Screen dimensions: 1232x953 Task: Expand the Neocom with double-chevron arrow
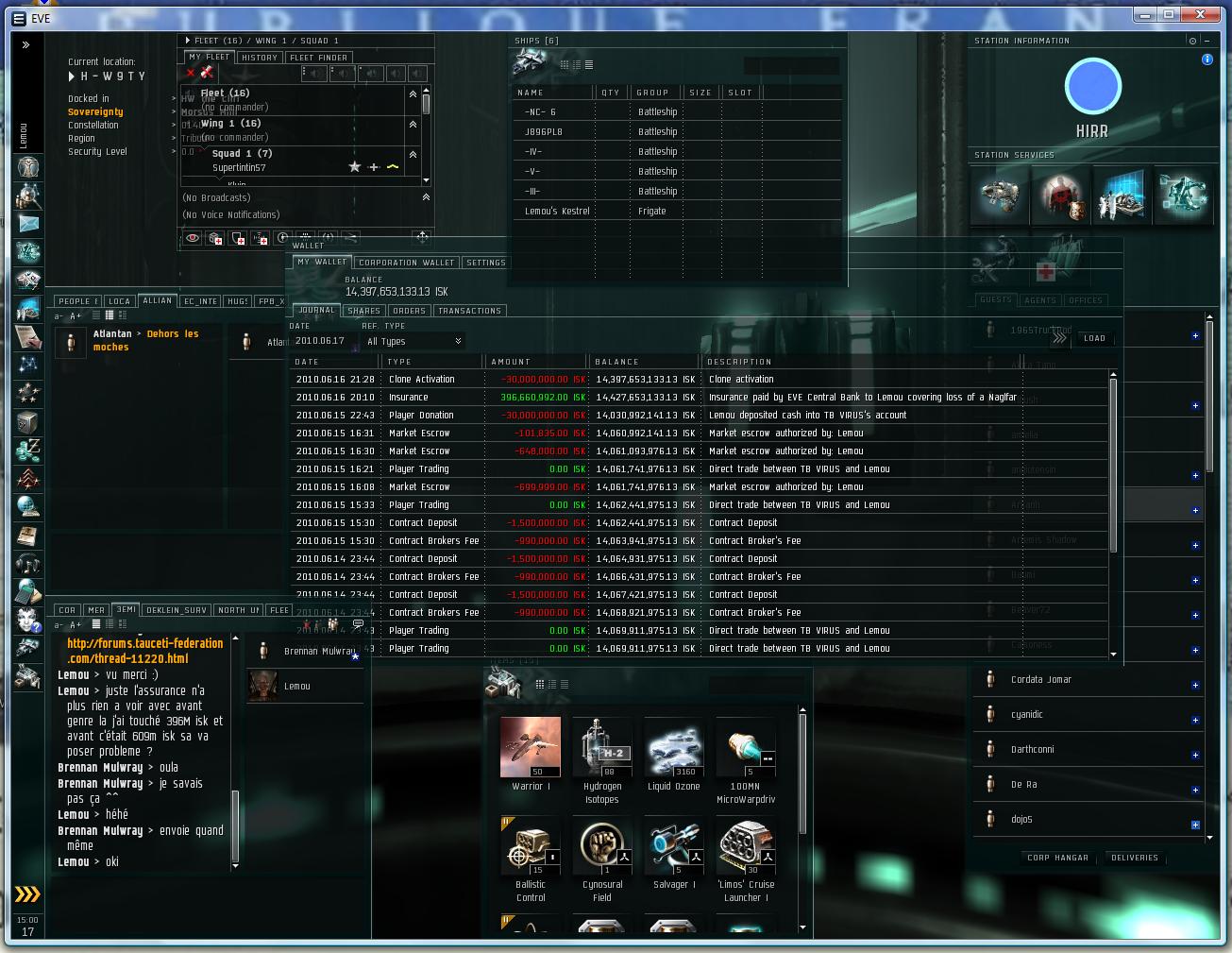pyautogui.click(x=26, y=44)
